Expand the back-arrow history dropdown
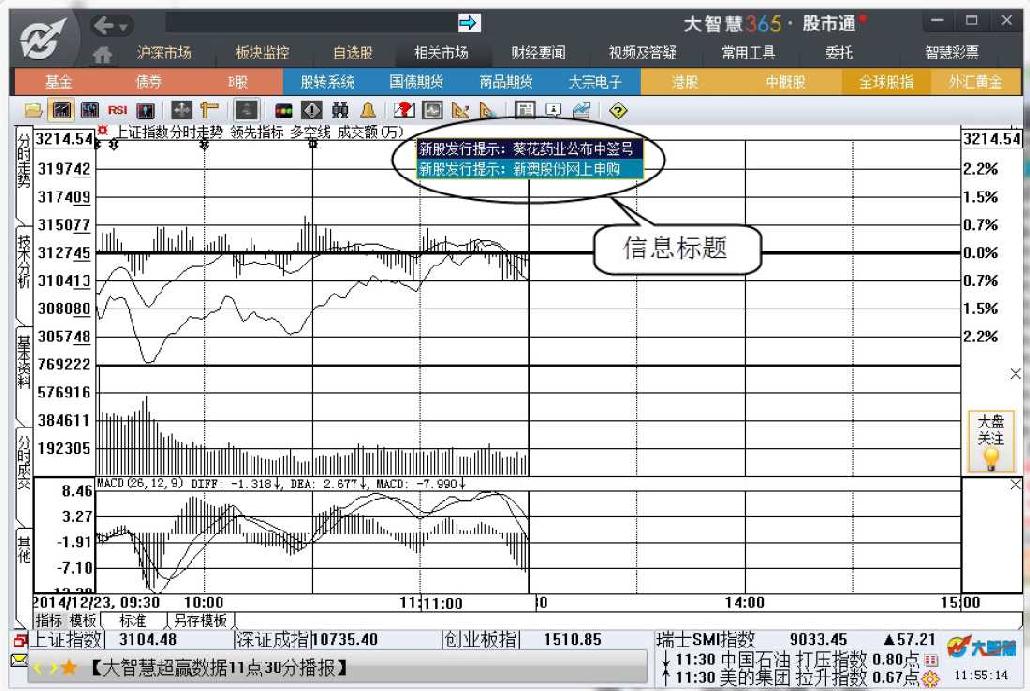Viewport: 1030px width, 691px height. point(123,27)
